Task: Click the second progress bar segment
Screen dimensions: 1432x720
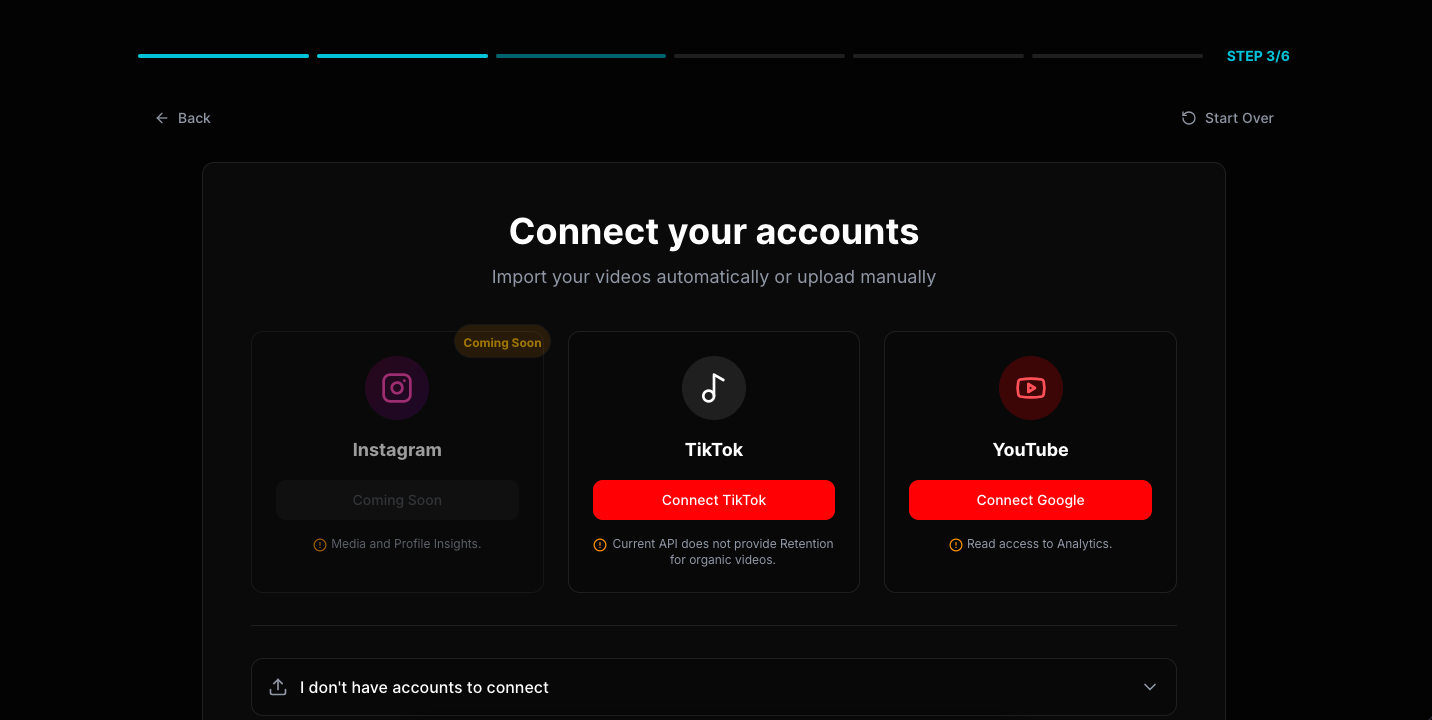Action: (x=402, y=56)
